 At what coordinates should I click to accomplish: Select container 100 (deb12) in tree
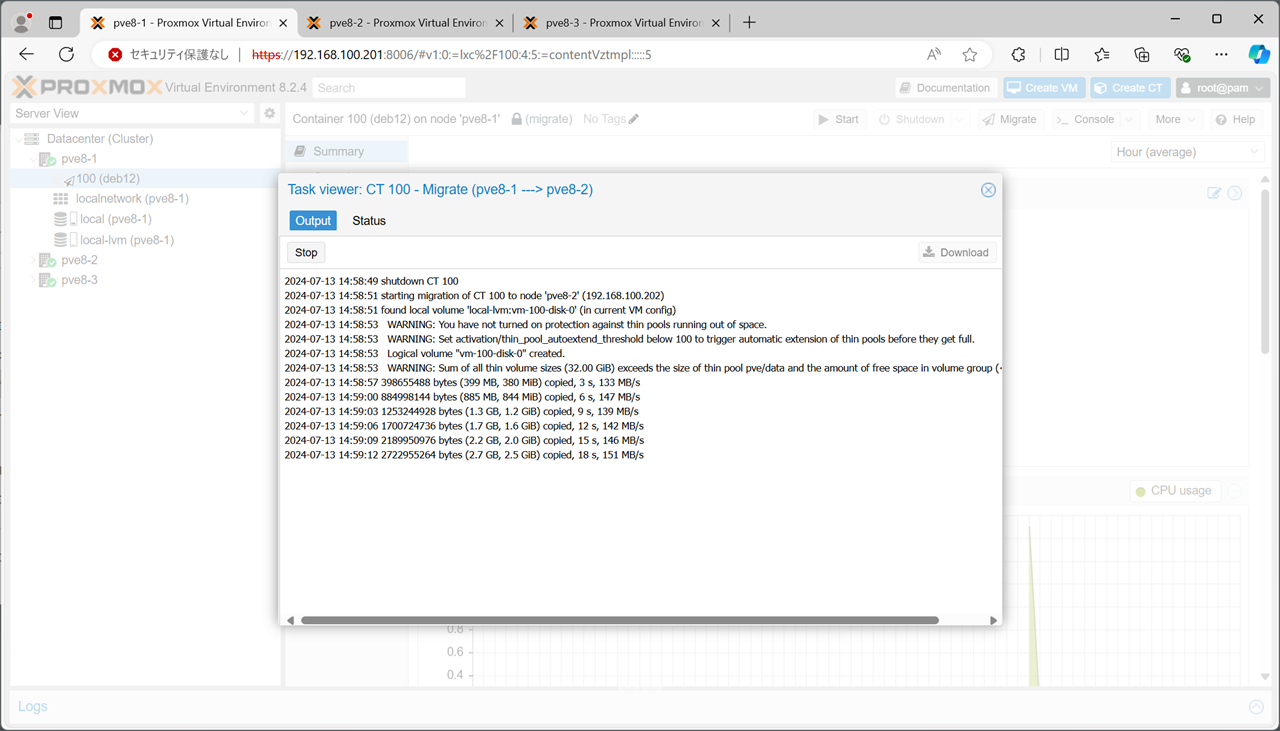click(107, 179)
